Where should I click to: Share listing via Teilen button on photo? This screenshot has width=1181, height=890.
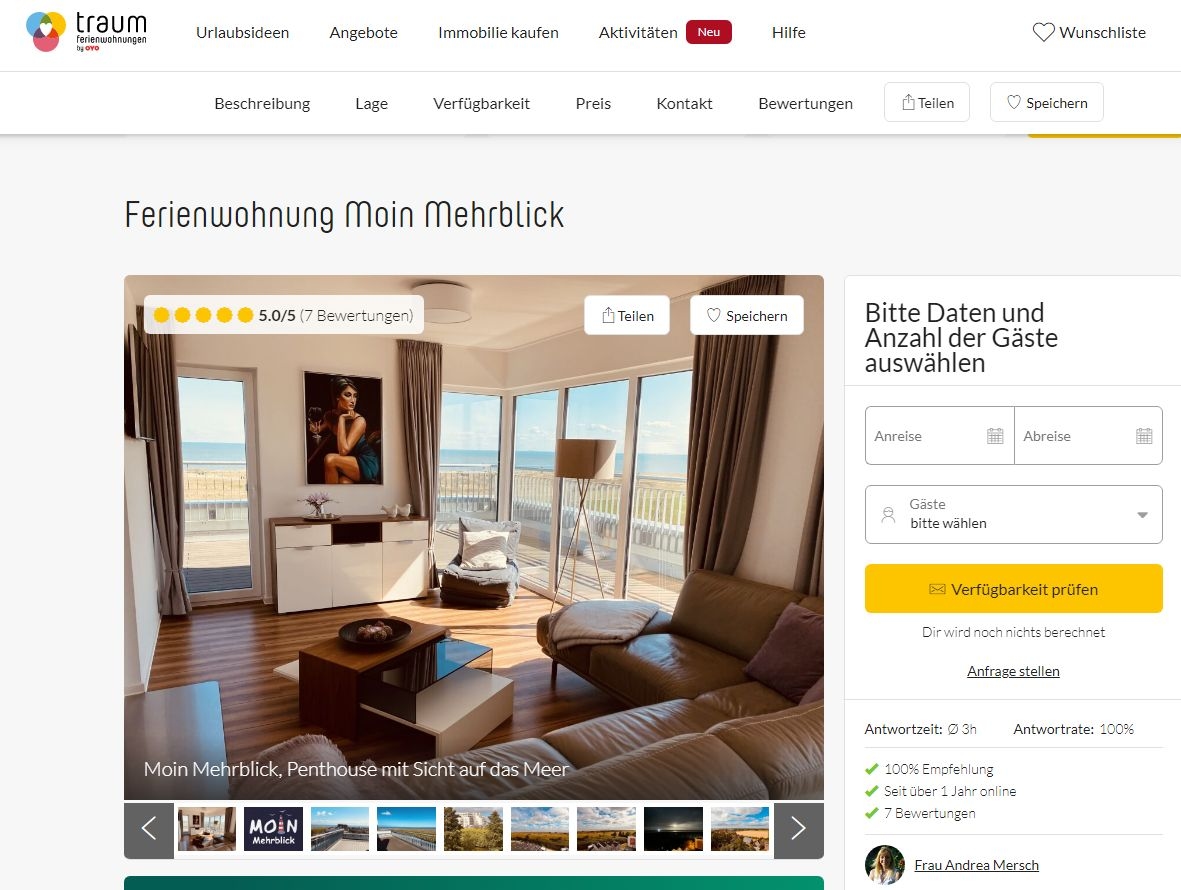tap(627, 315)
